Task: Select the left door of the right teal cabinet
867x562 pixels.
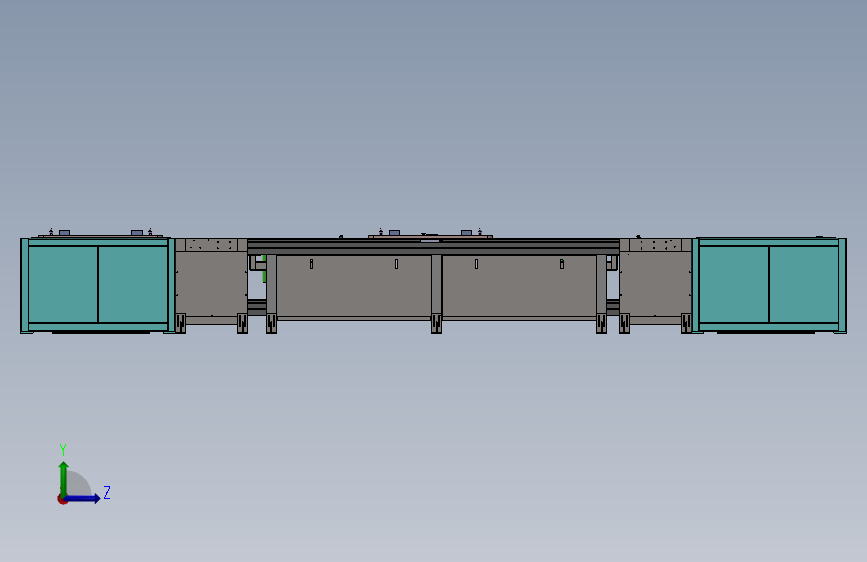Action: tap(734, 284)
